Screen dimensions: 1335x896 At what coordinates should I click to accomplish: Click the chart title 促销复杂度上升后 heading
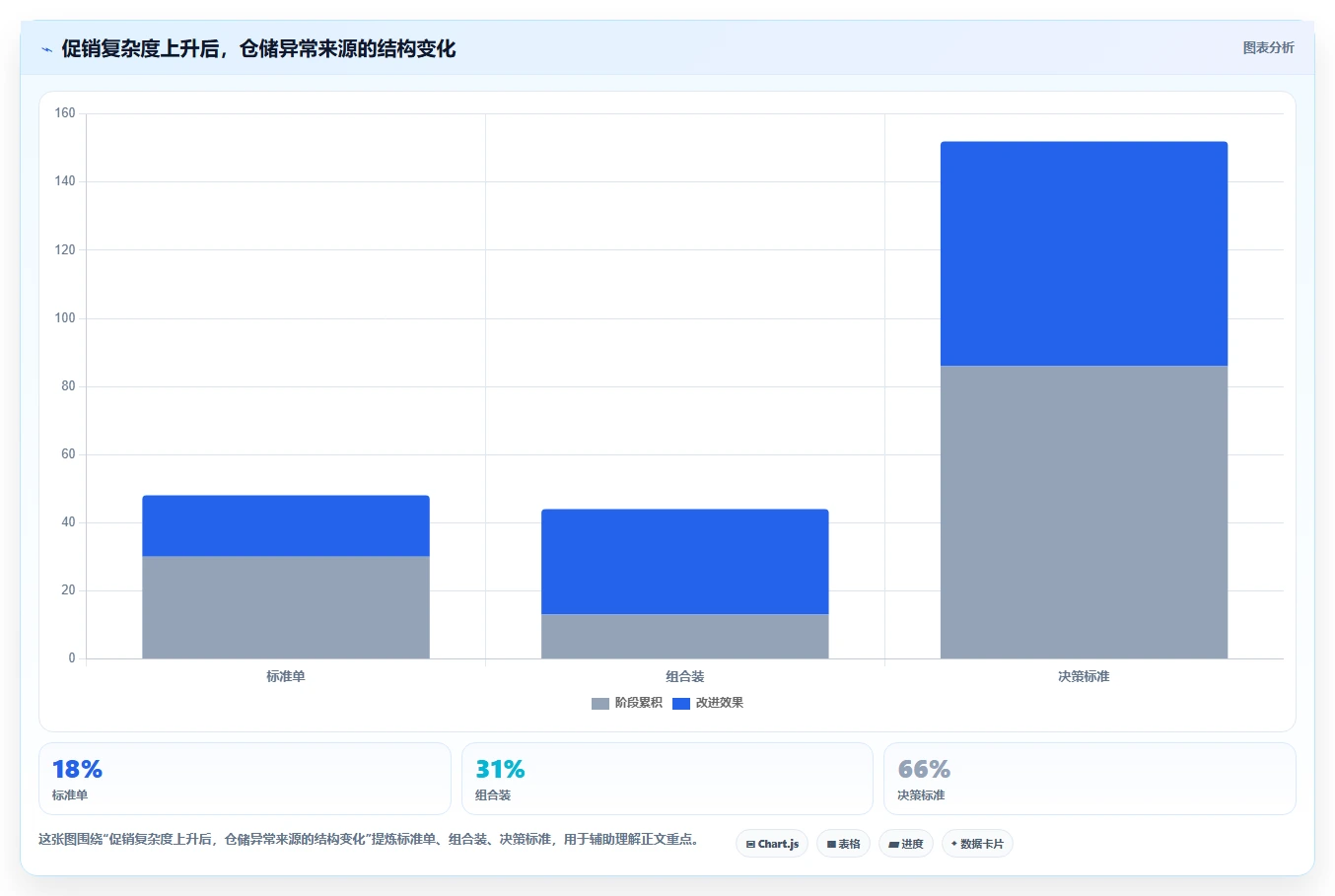258,49
